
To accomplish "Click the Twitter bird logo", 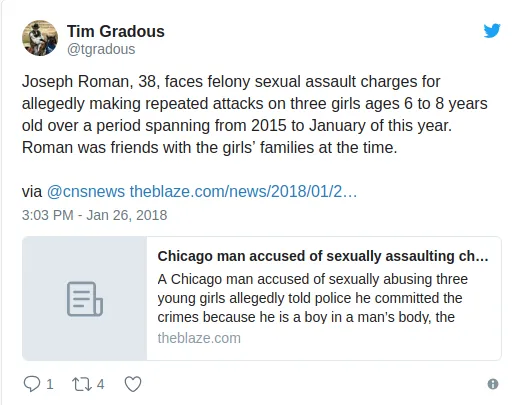I will (x=492, y=31).
